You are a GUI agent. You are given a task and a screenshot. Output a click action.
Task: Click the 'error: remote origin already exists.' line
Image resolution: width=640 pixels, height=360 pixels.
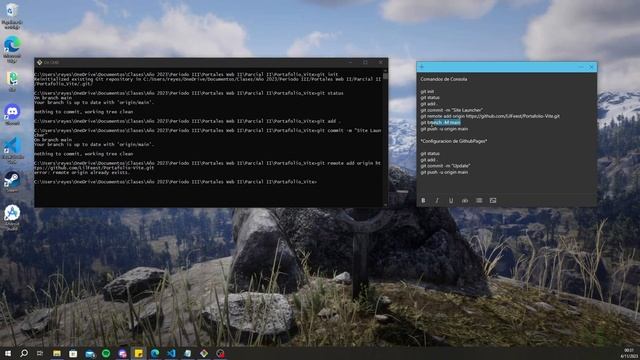(x=82, y=172)
